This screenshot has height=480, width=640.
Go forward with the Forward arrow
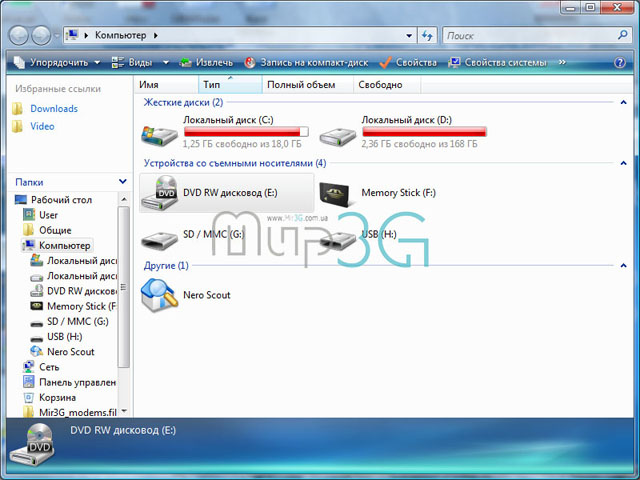tap(41, 36)
